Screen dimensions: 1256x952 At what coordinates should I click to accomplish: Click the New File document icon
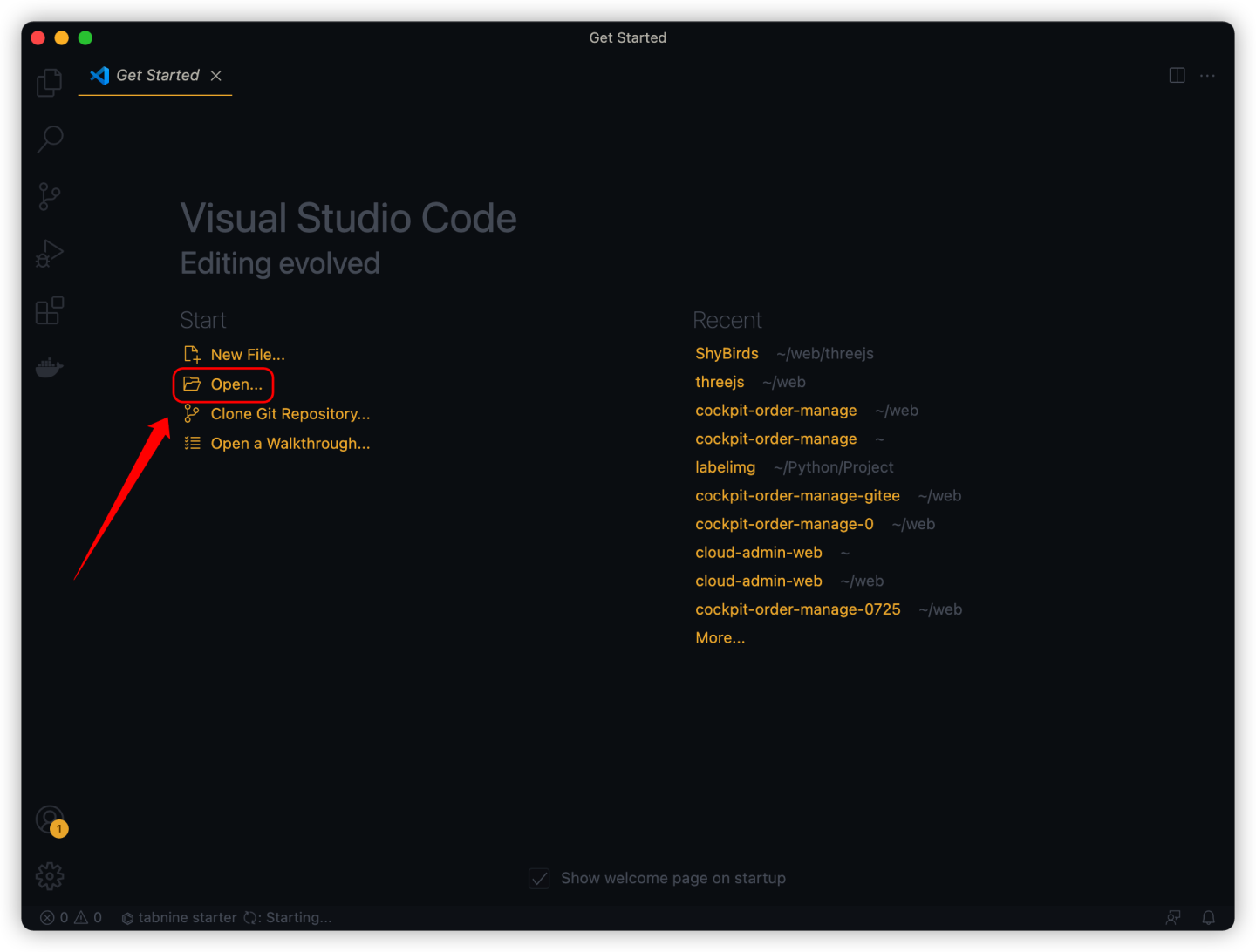tap(192, 354)
